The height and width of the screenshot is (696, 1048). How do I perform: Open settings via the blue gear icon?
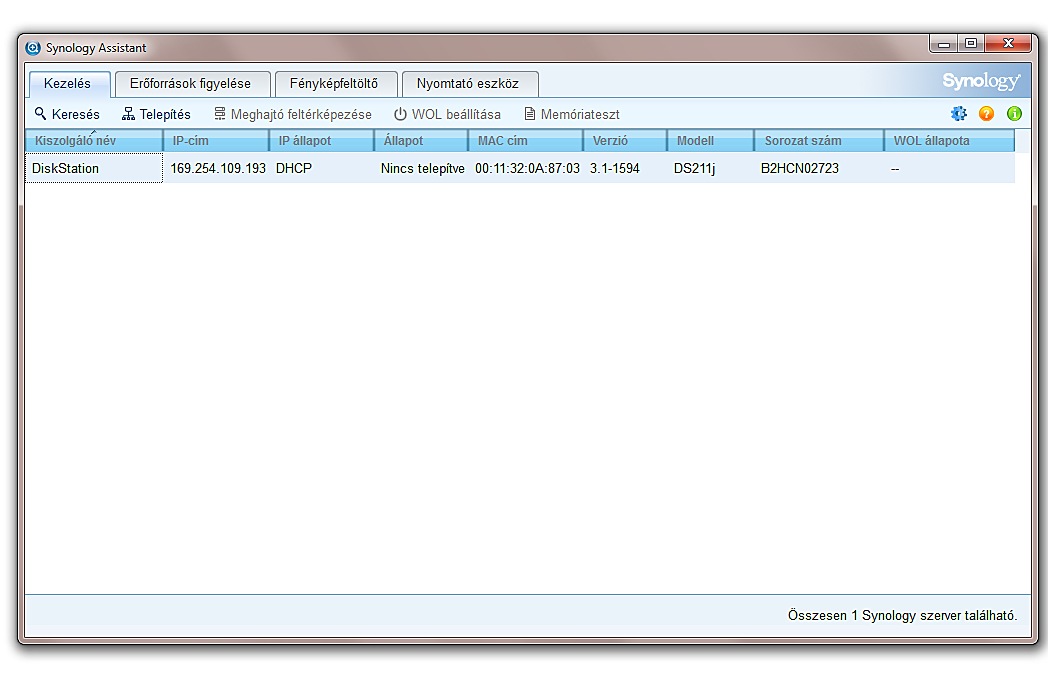pyautogui.click(x=959, y=114)
